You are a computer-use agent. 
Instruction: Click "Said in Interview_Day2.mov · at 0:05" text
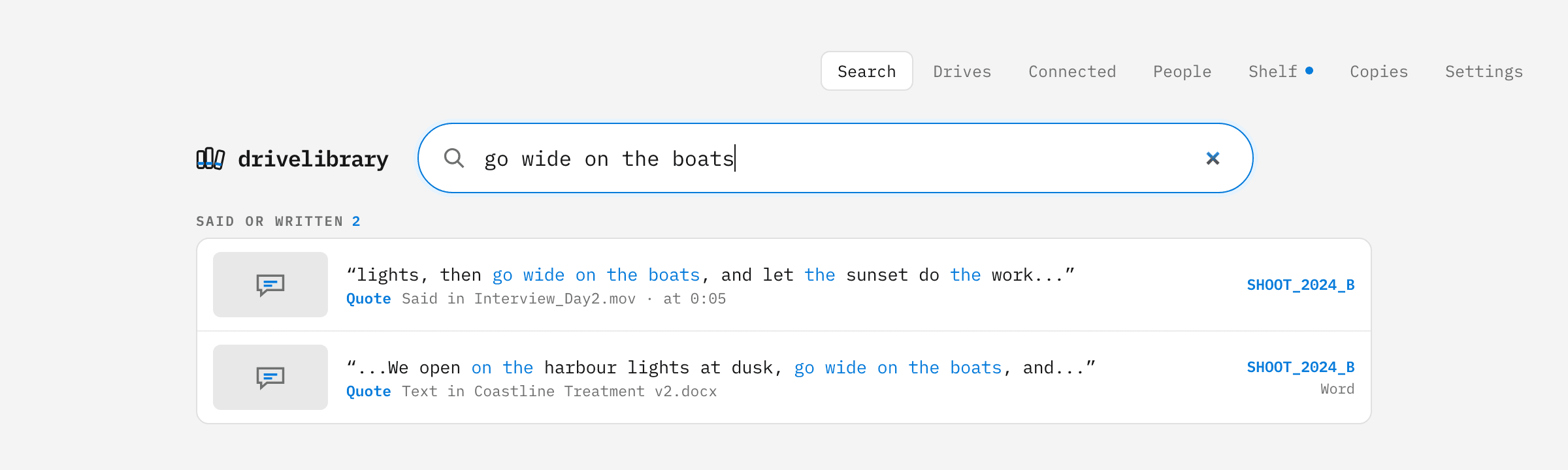click(x=564, y=299)
